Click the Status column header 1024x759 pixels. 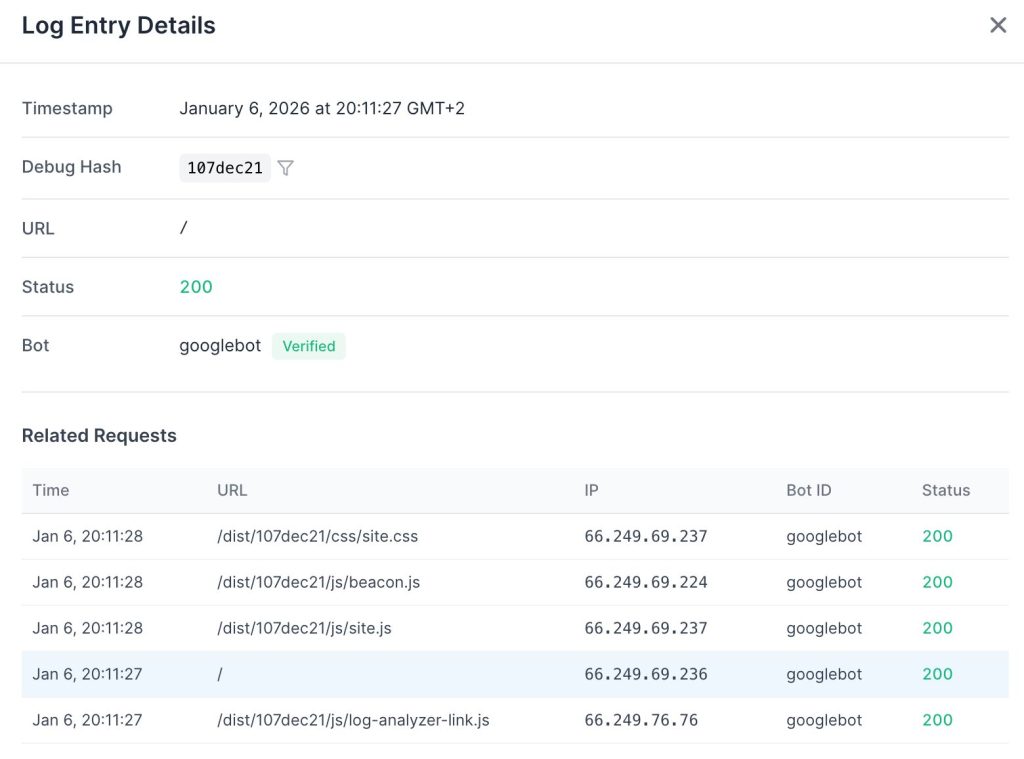pos(945,490)
